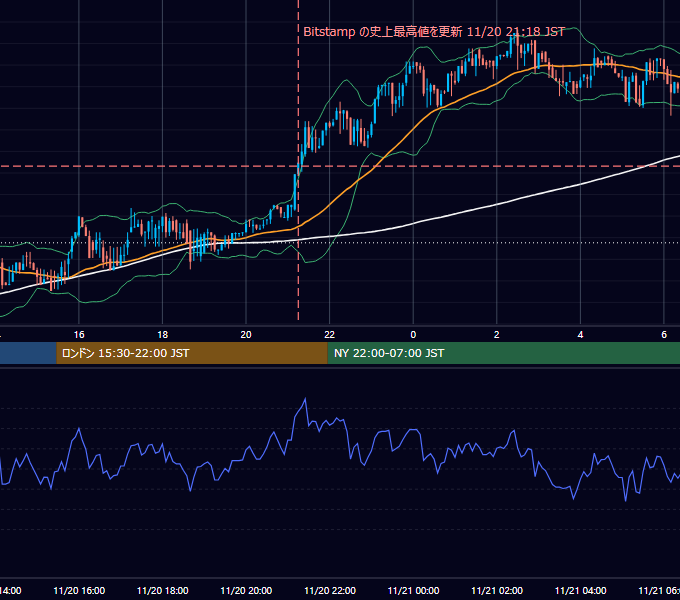Select the NY 22:00-07:00 JST session bar
680x600 pixels.
click(503, 353)
